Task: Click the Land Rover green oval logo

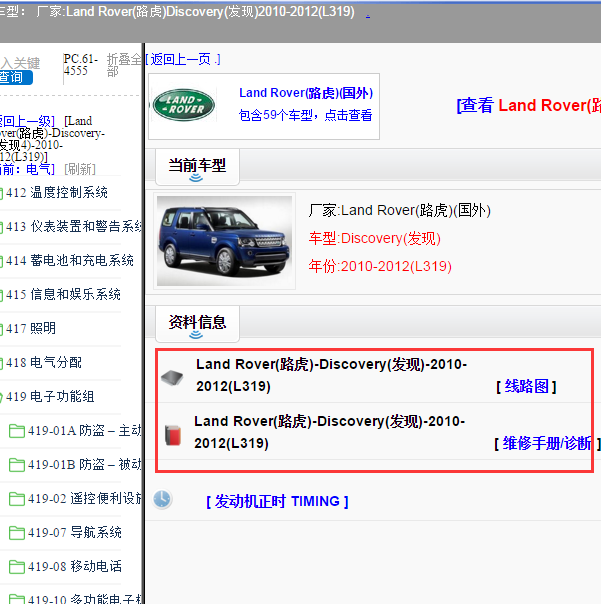Action: (x=184, y=105)
